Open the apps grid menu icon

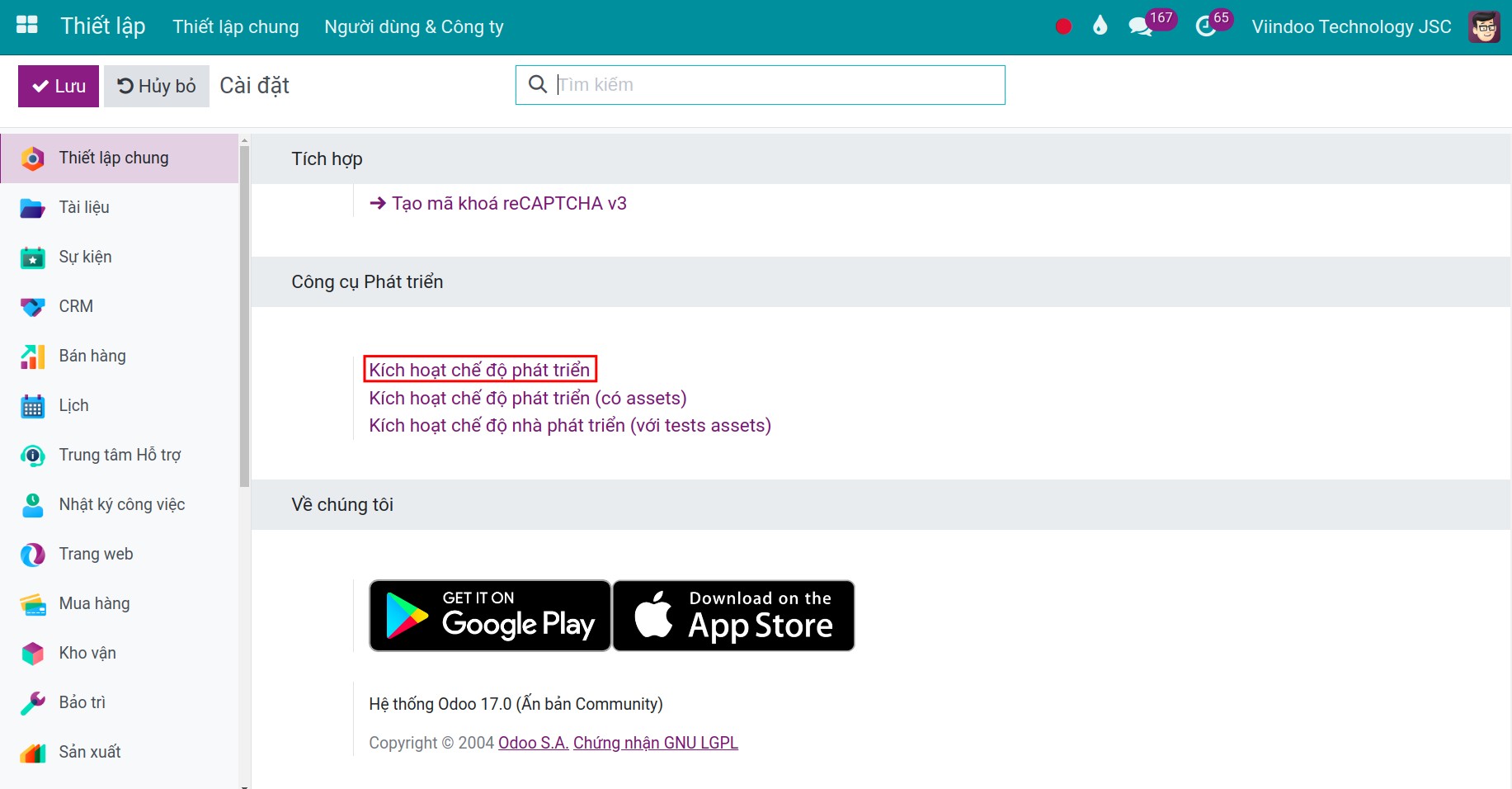tap(27, 25)
